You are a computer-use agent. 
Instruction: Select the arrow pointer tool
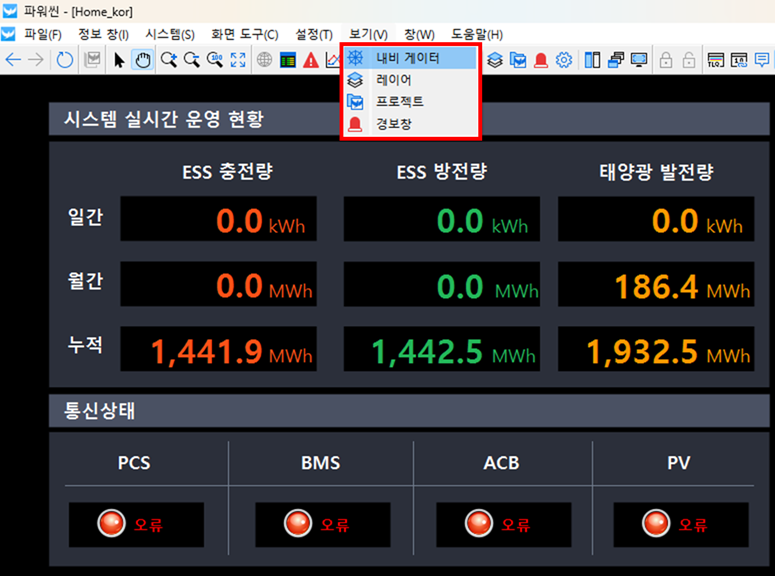coord(119,60)
